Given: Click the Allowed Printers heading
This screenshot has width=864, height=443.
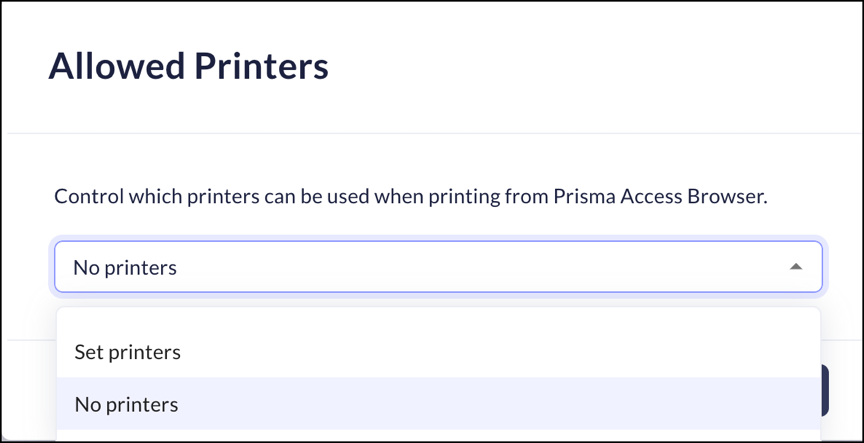Looking at the screenshot, I should 188,66.
